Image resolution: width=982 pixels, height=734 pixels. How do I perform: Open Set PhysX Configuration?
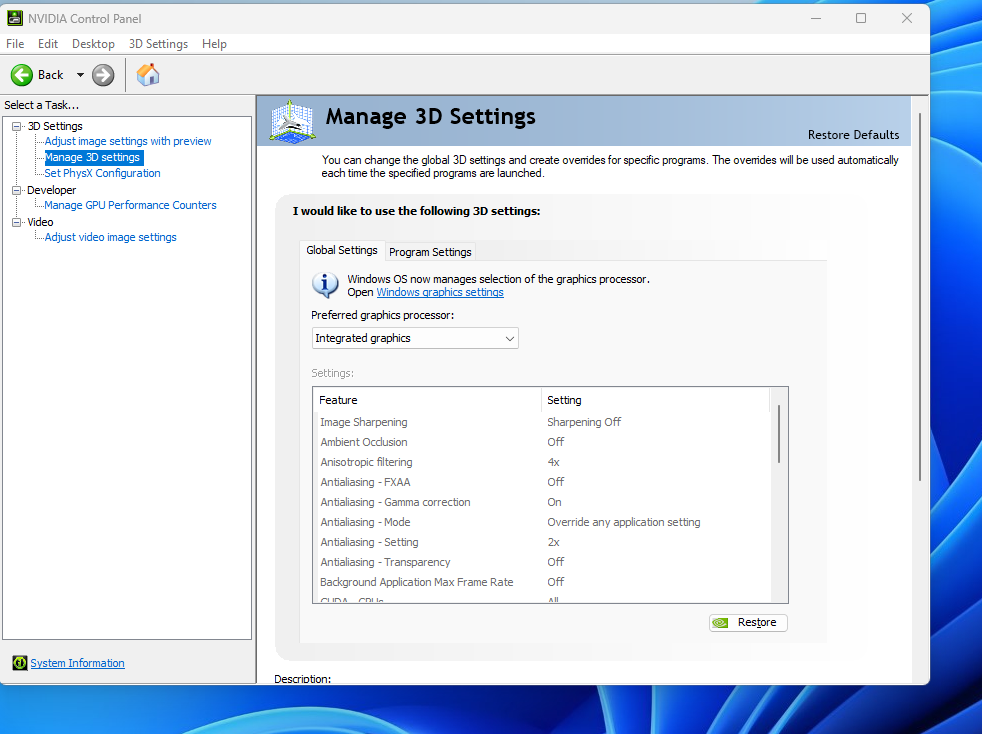point(102,173)
